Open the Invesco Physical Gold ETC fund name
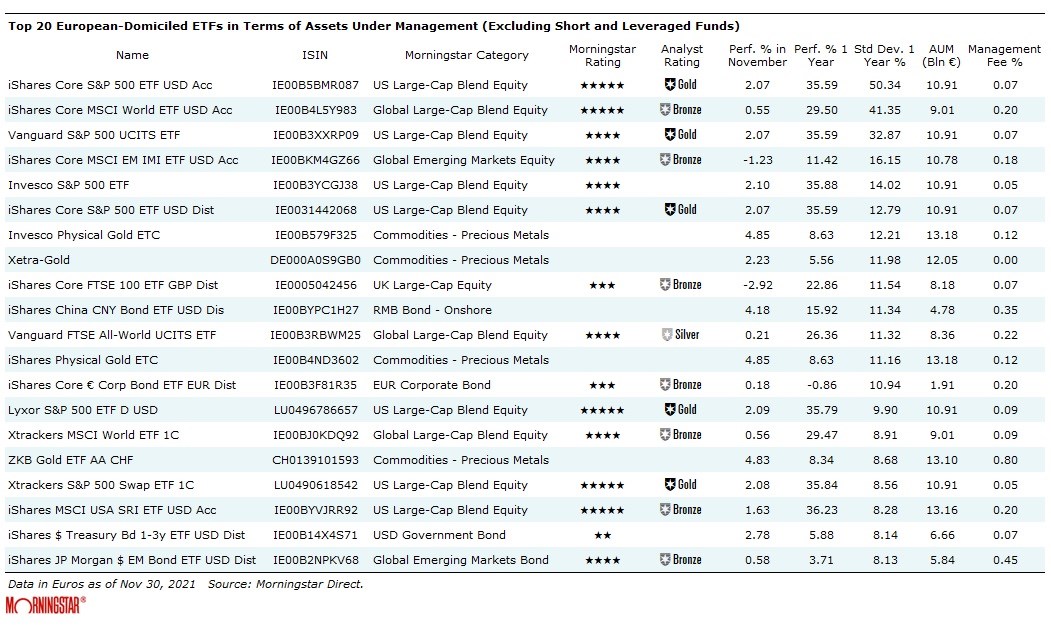Viewport: 1051px width, 625px height. (x=83, y=235)
